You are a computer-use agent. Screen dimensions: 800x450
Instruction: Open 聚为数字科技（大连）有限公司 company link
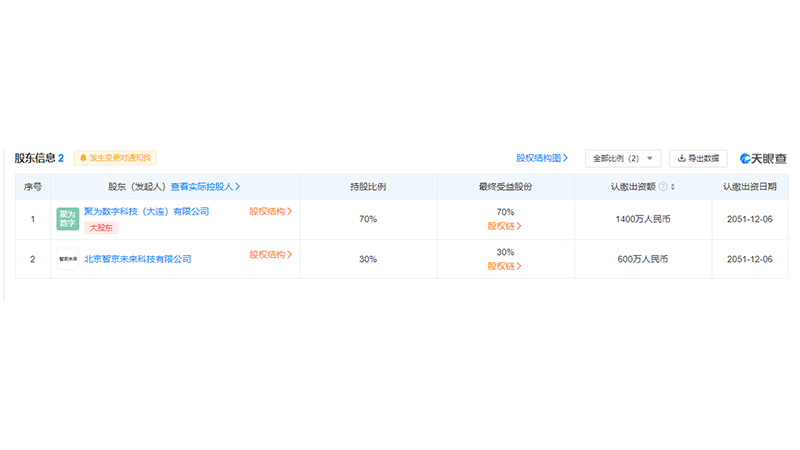[146, 211]
